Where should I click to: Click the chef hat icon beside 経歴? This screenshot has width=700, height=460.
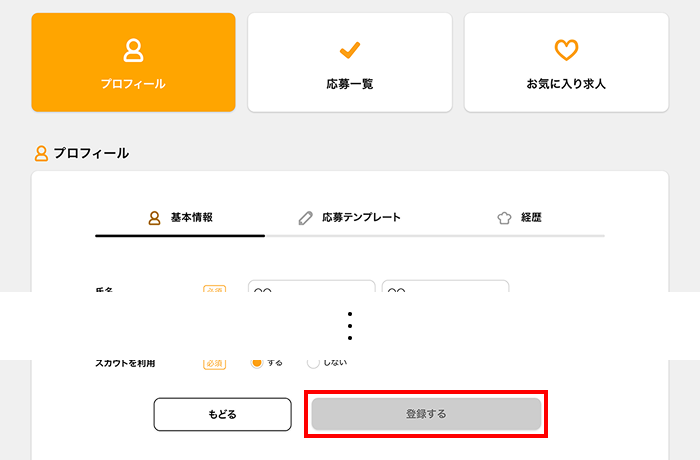point(505,217)
